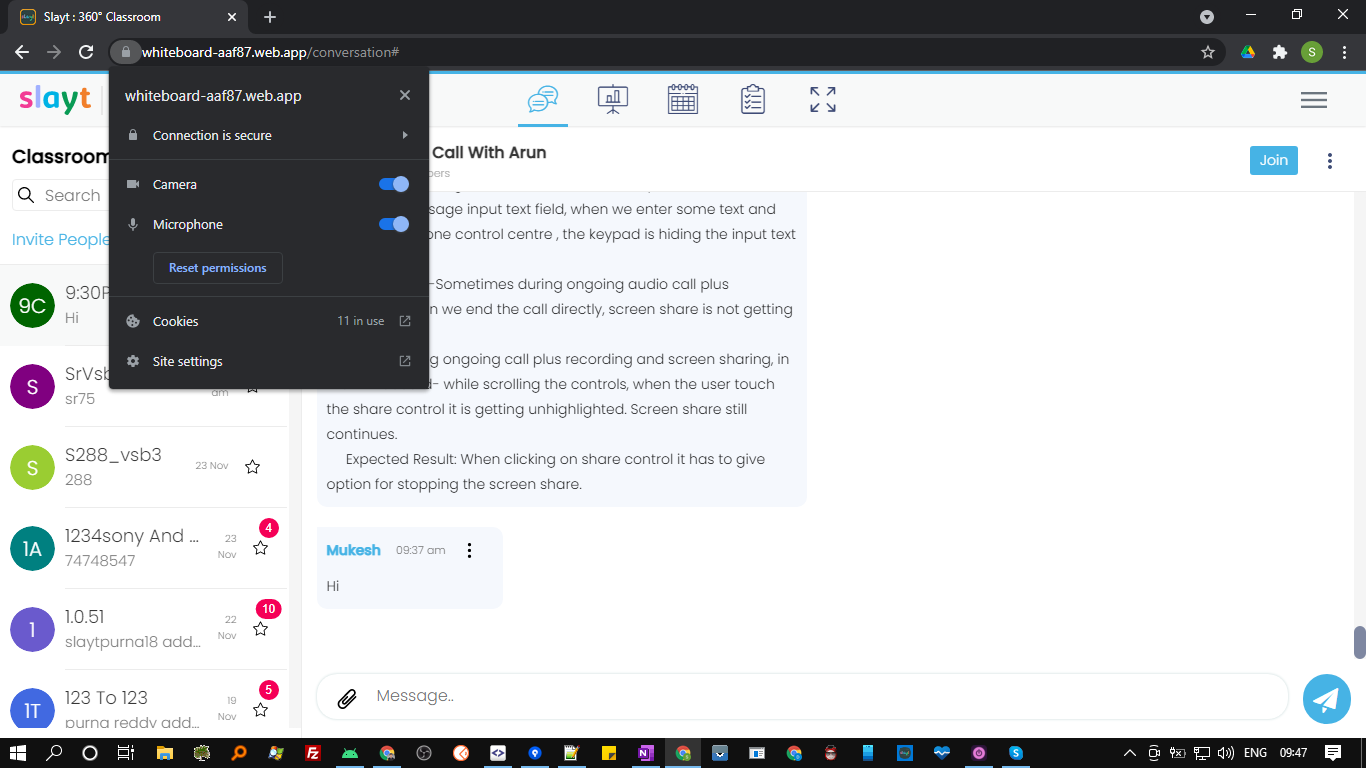1366x768 pixels.
Task: Open FileZilla from the taskbar
Action: click(x=313, y=753)
